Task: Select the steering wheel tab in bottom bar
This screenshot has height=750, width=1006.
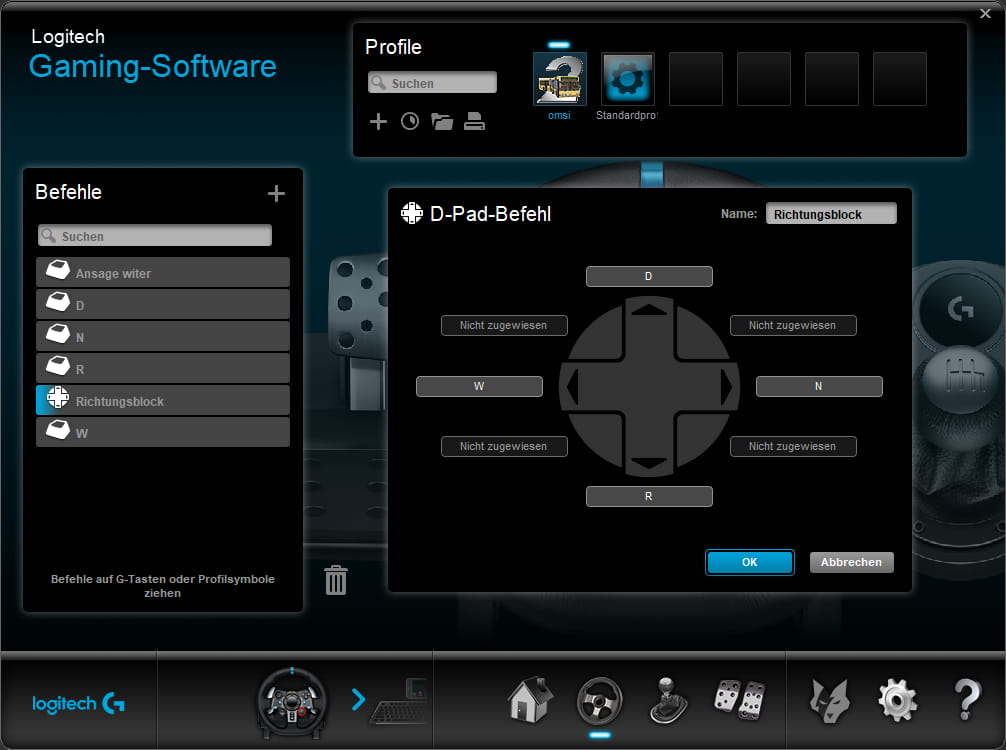Action: tap(600, 700)
